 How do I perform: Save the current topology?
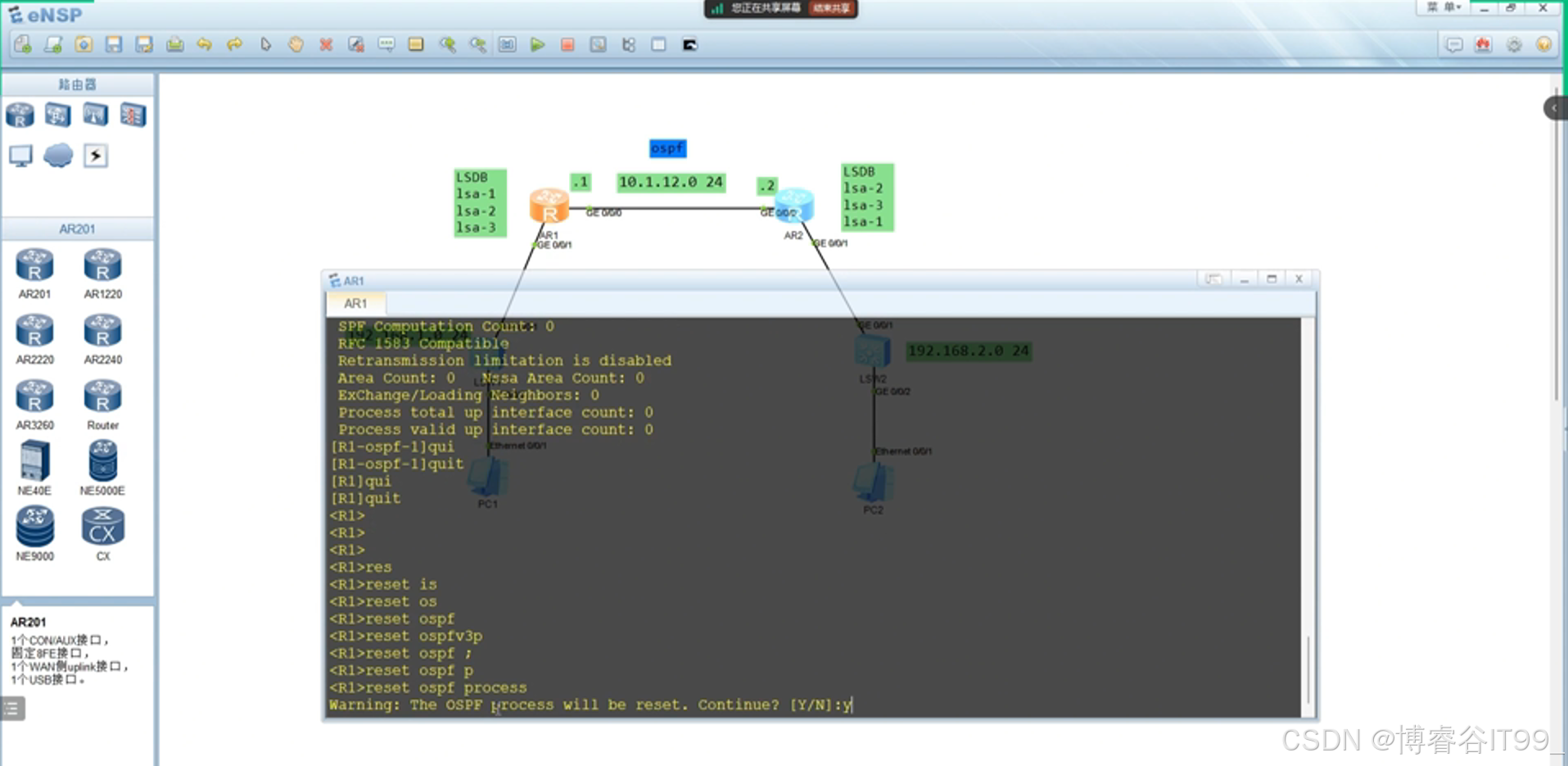click(x=114, y=45)
